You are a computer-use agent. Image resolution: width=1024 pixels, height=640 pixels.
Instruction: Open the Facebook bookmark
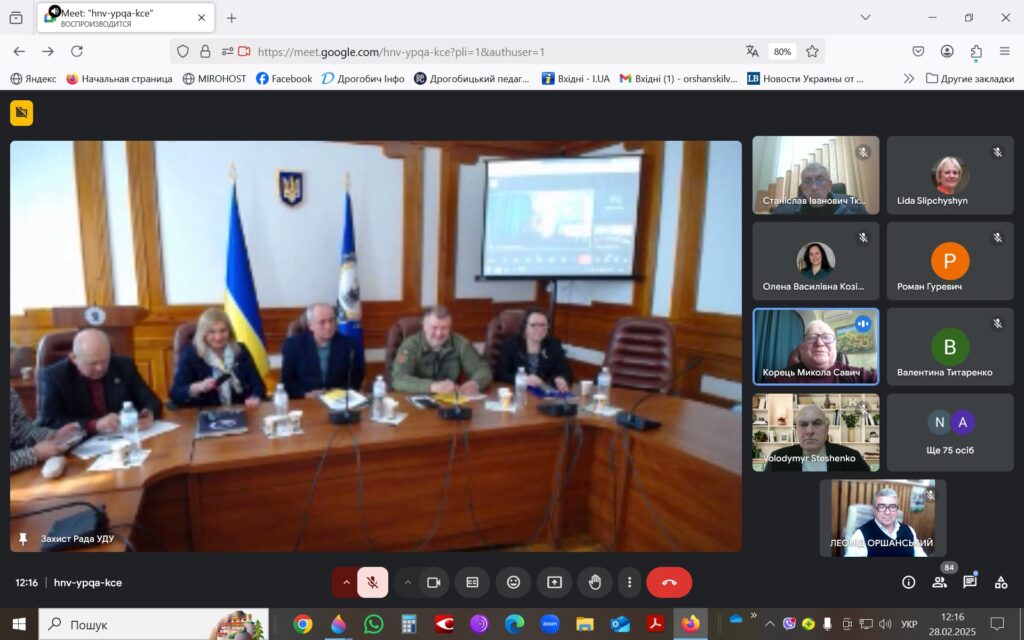(284, 78)
